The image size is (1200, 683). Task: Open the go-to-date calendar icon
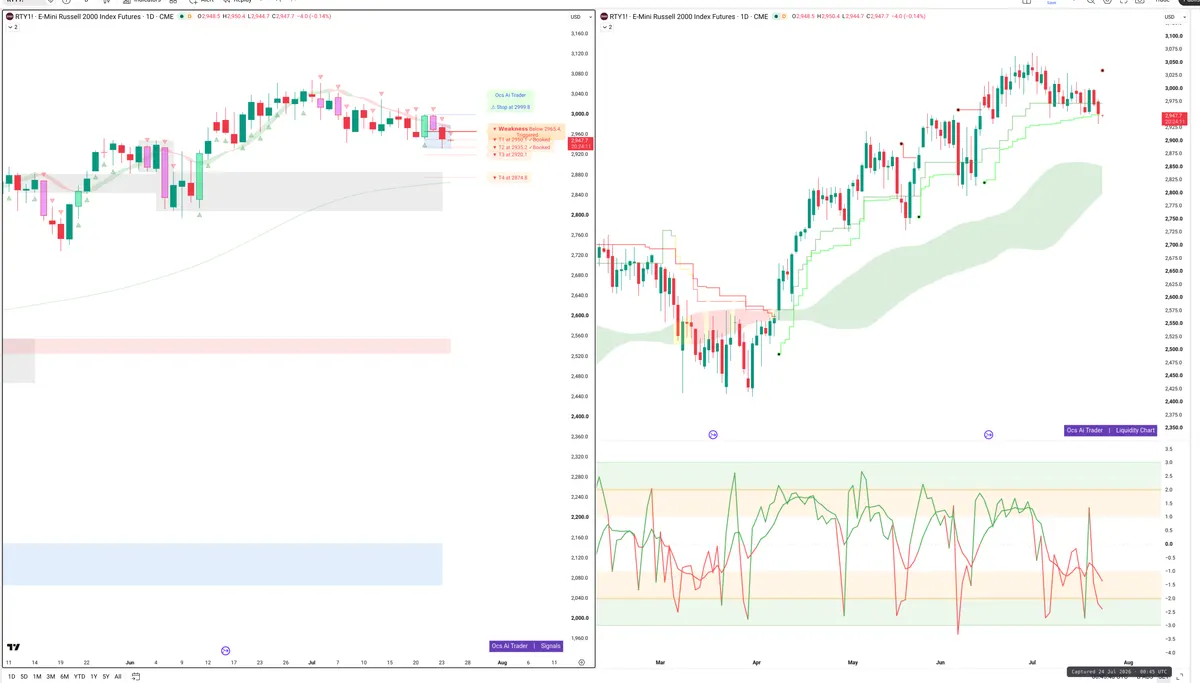136,676
